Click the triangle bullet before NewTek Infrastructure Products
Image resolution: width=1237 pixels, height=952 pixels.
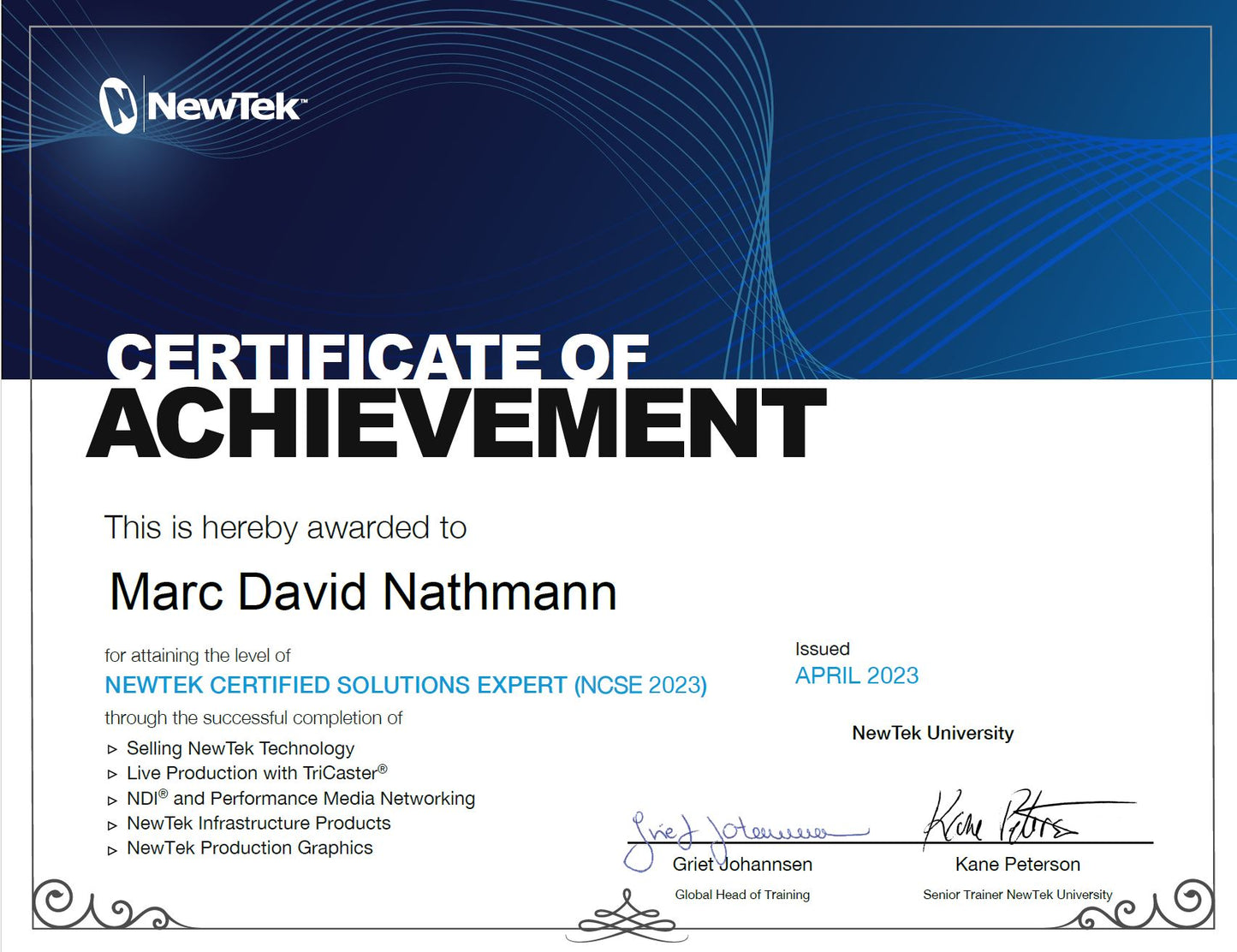click(x=112, y=825)
